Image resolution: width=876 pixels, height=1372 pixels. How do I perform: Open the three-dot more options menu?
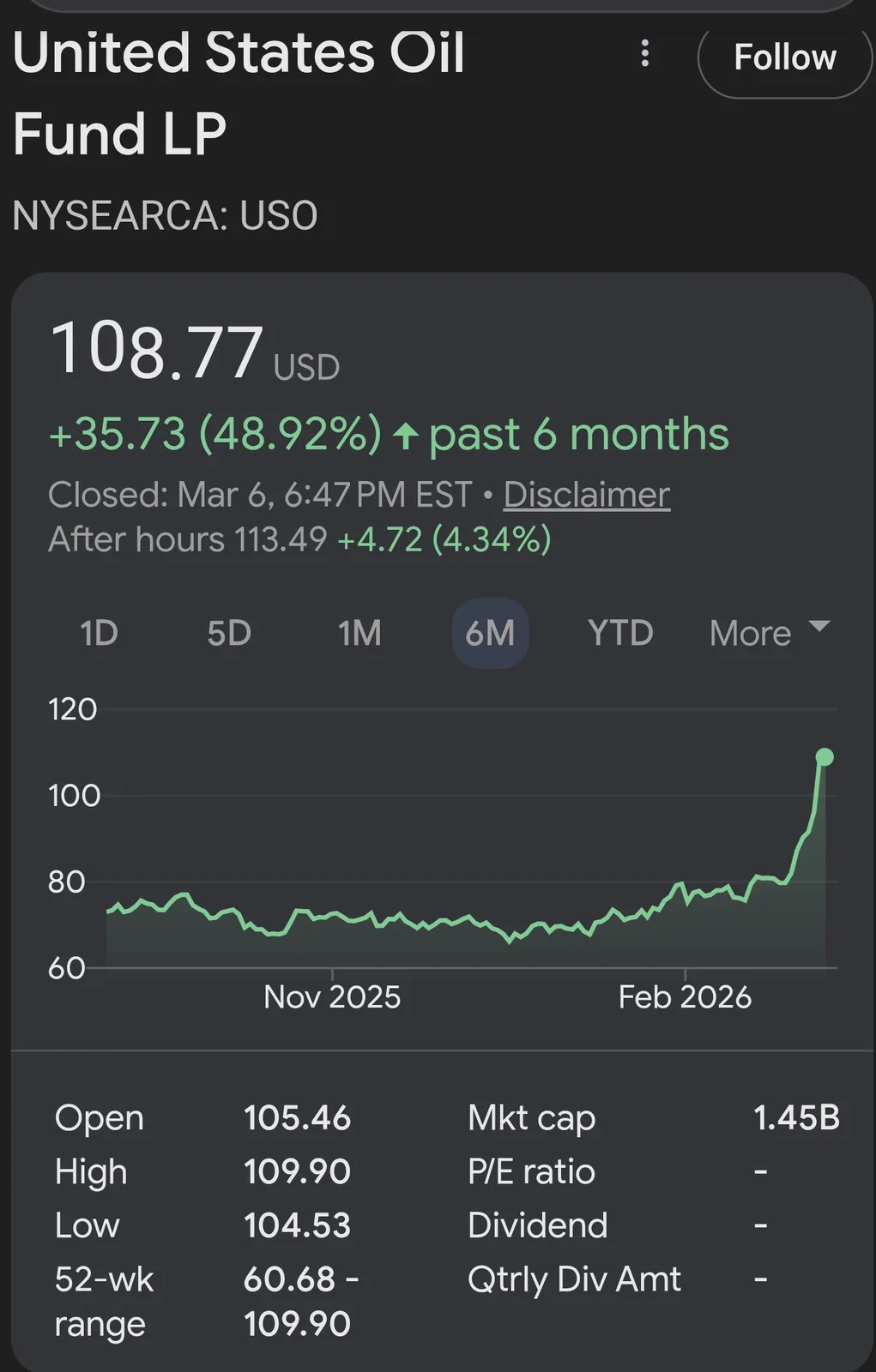point(645,54)
